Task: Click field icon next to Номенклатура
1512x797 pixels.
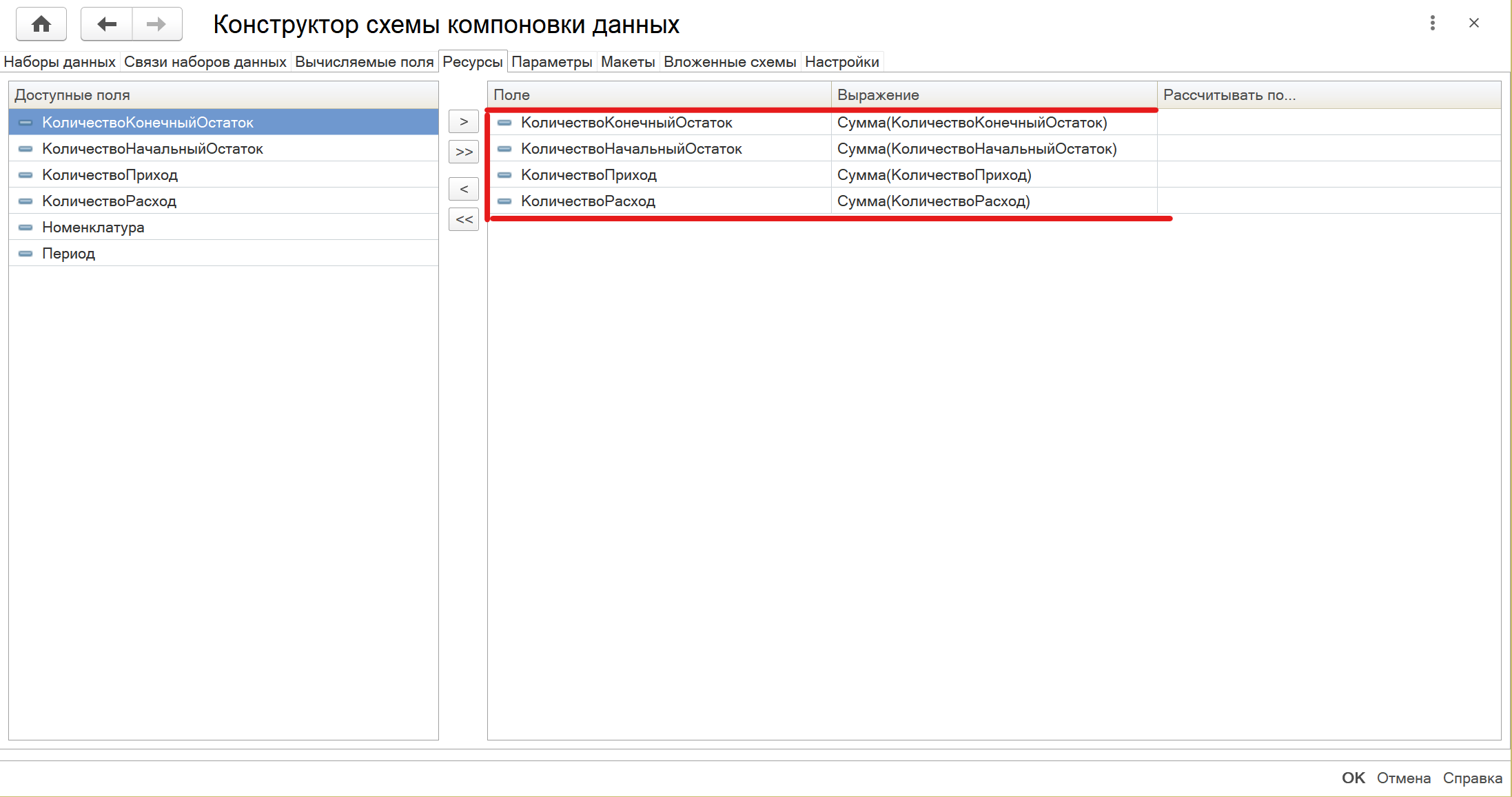Action: [x=25, y=228]
